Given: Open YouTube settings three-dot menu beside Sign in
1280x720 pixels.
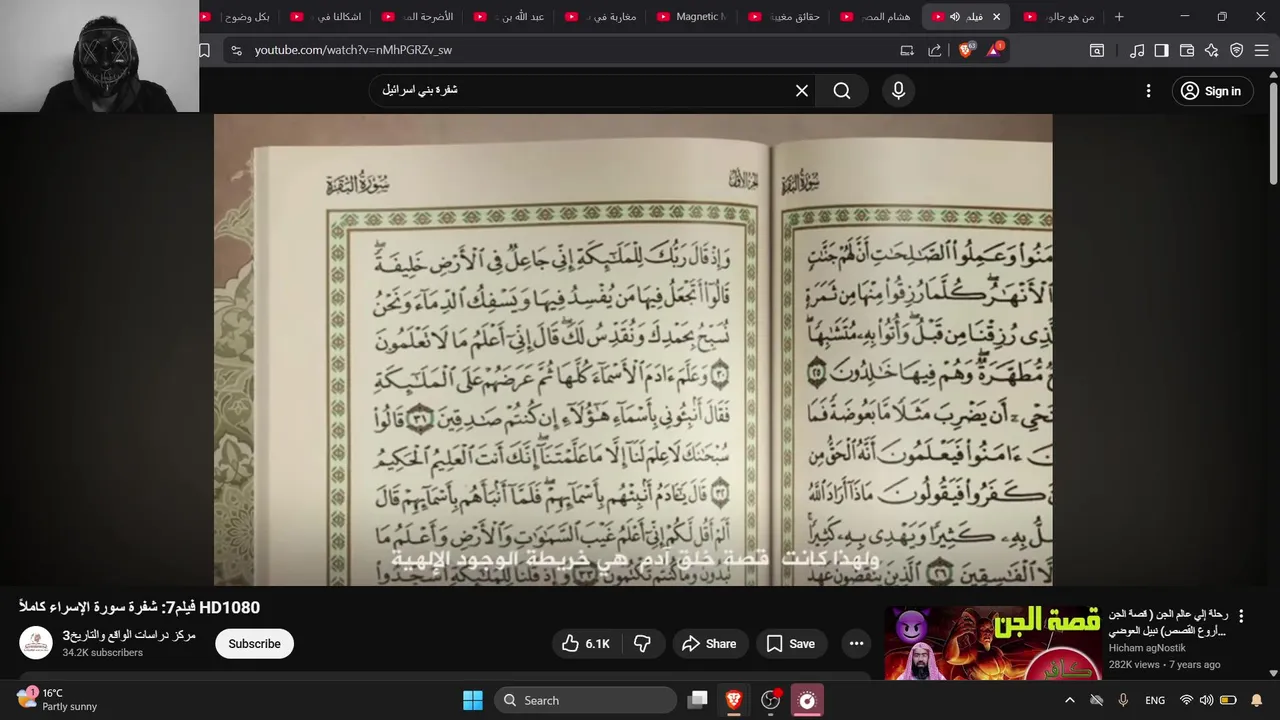Looking at the screenshot, I should tap(1148, 91).
